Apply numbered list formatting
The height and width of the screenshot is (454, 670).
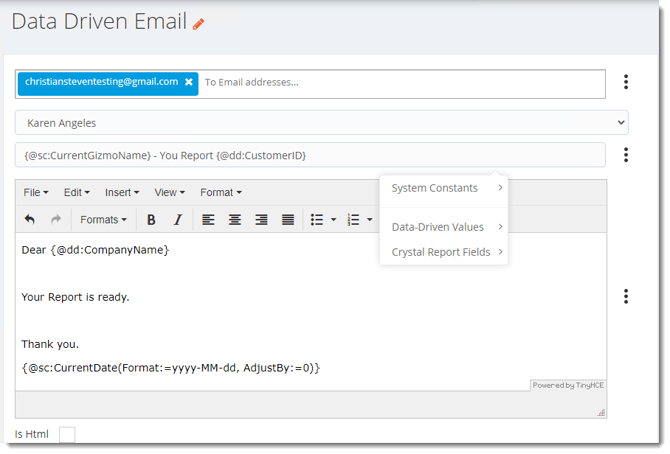tap(353, 220)
